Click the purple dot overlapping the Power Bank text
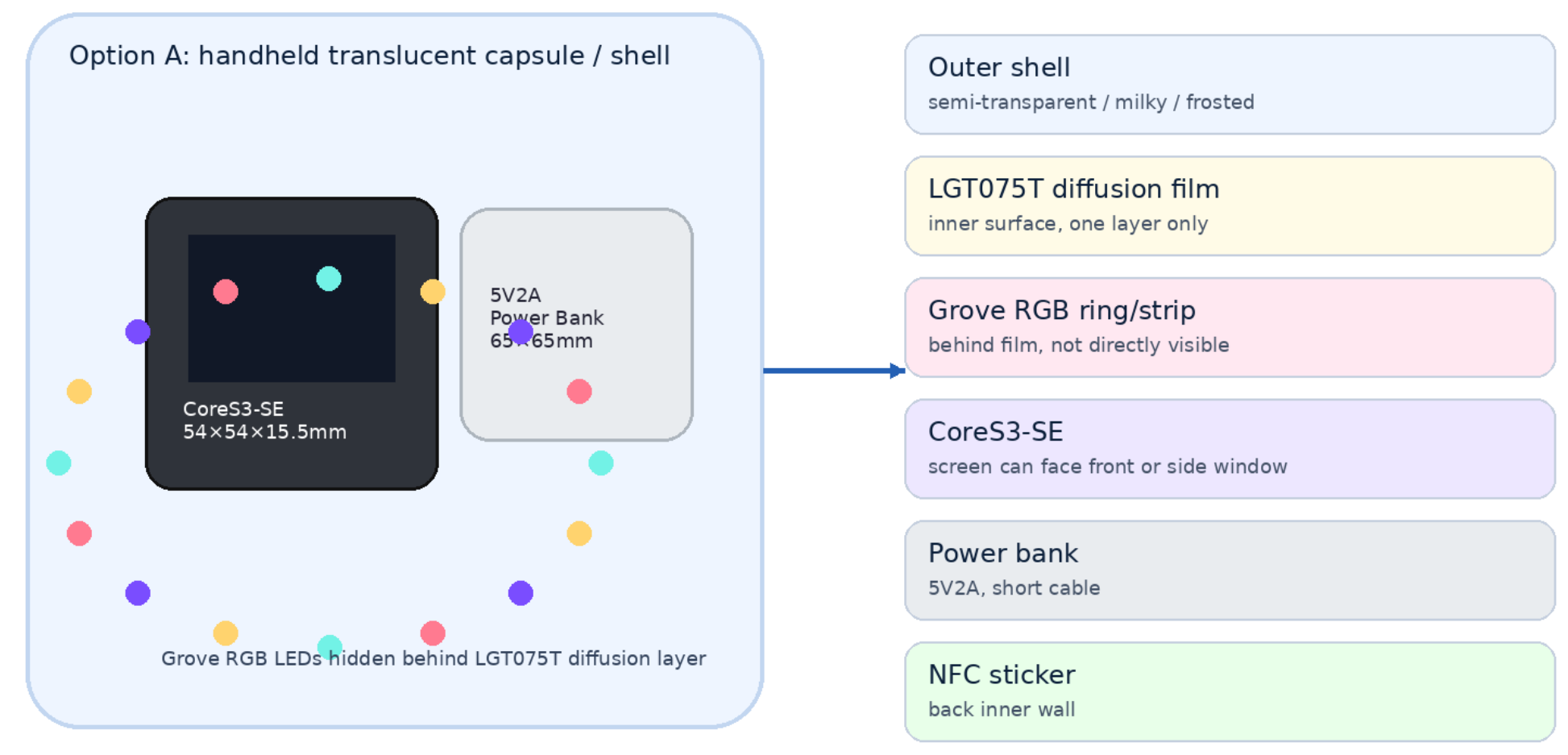The width and height of the screenshot is (1568, 755). point(521,331)
